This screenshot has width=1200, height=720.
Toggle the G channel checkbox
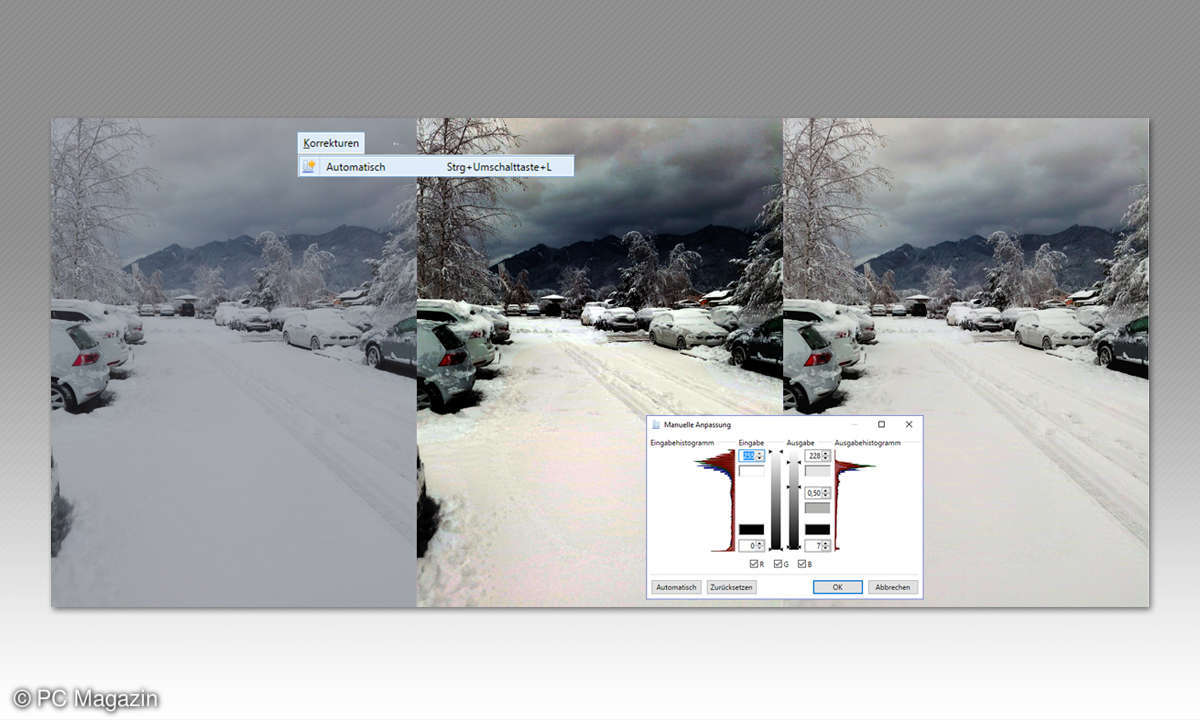tap(777, 565)
